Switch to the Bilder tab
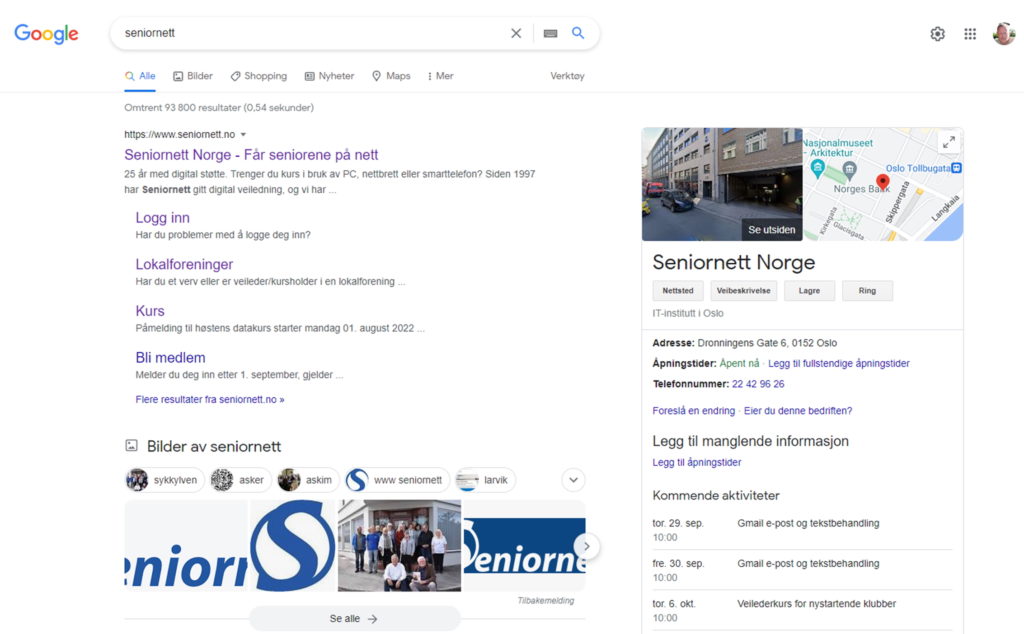This screenshot has width=1024, height=634. click(192, 76)
